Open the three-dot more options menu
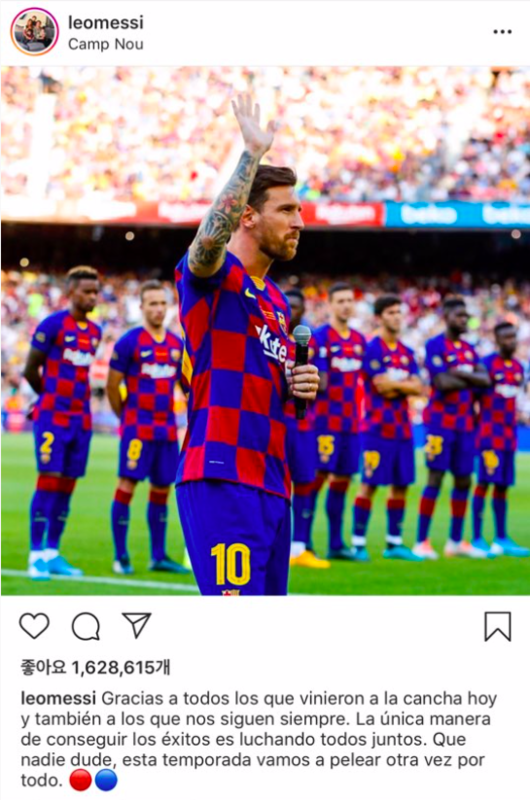This screenshot has width=530, height=800. pos(502,32)
